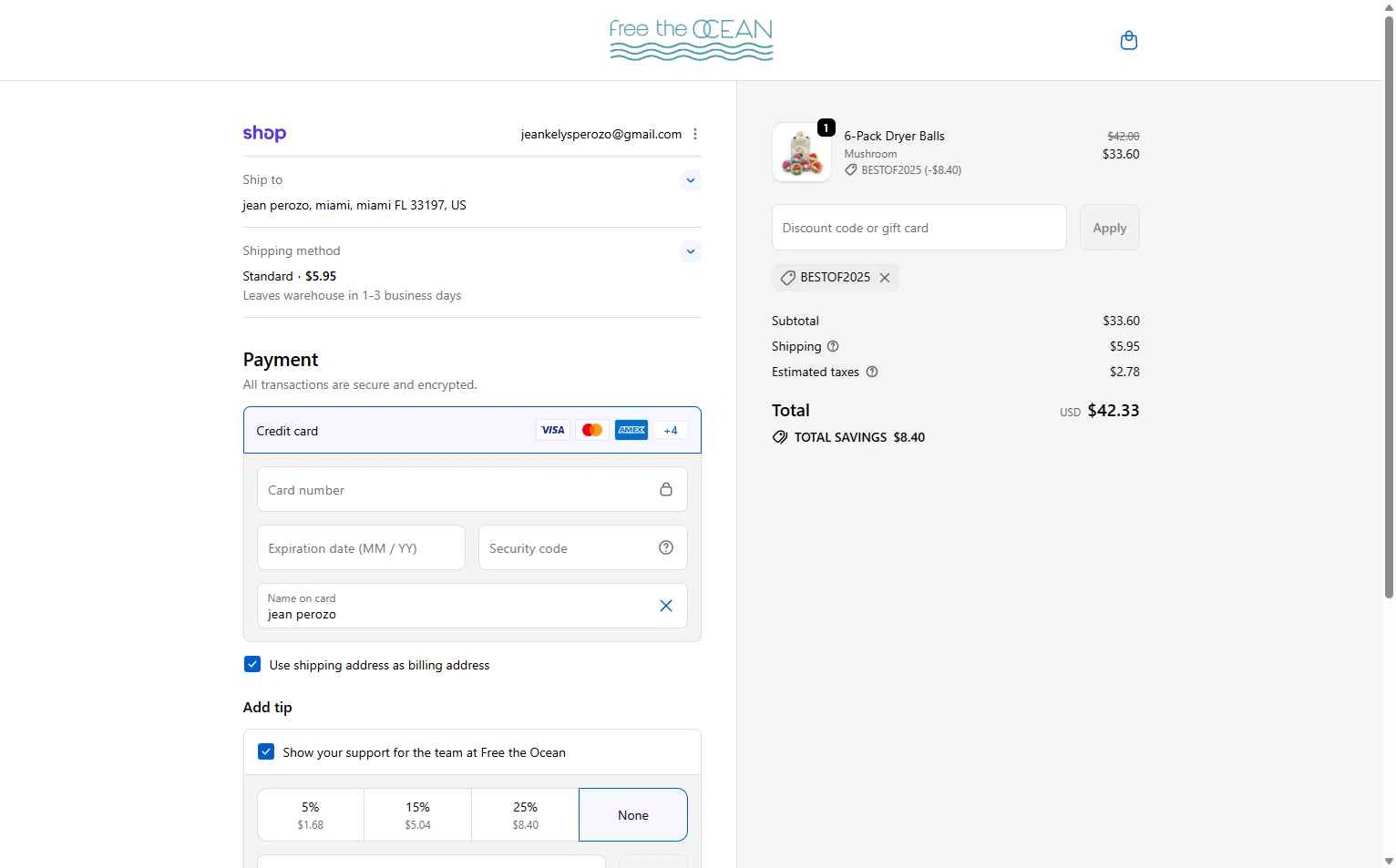
Task: Click Standard $5.95 shipping text
Action: click(290, 276)
